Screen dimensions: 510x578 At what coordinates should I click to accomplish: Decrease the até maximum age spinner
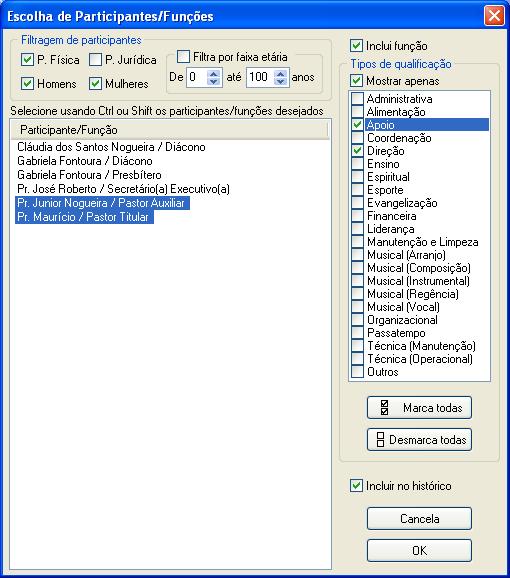point(281,81)
